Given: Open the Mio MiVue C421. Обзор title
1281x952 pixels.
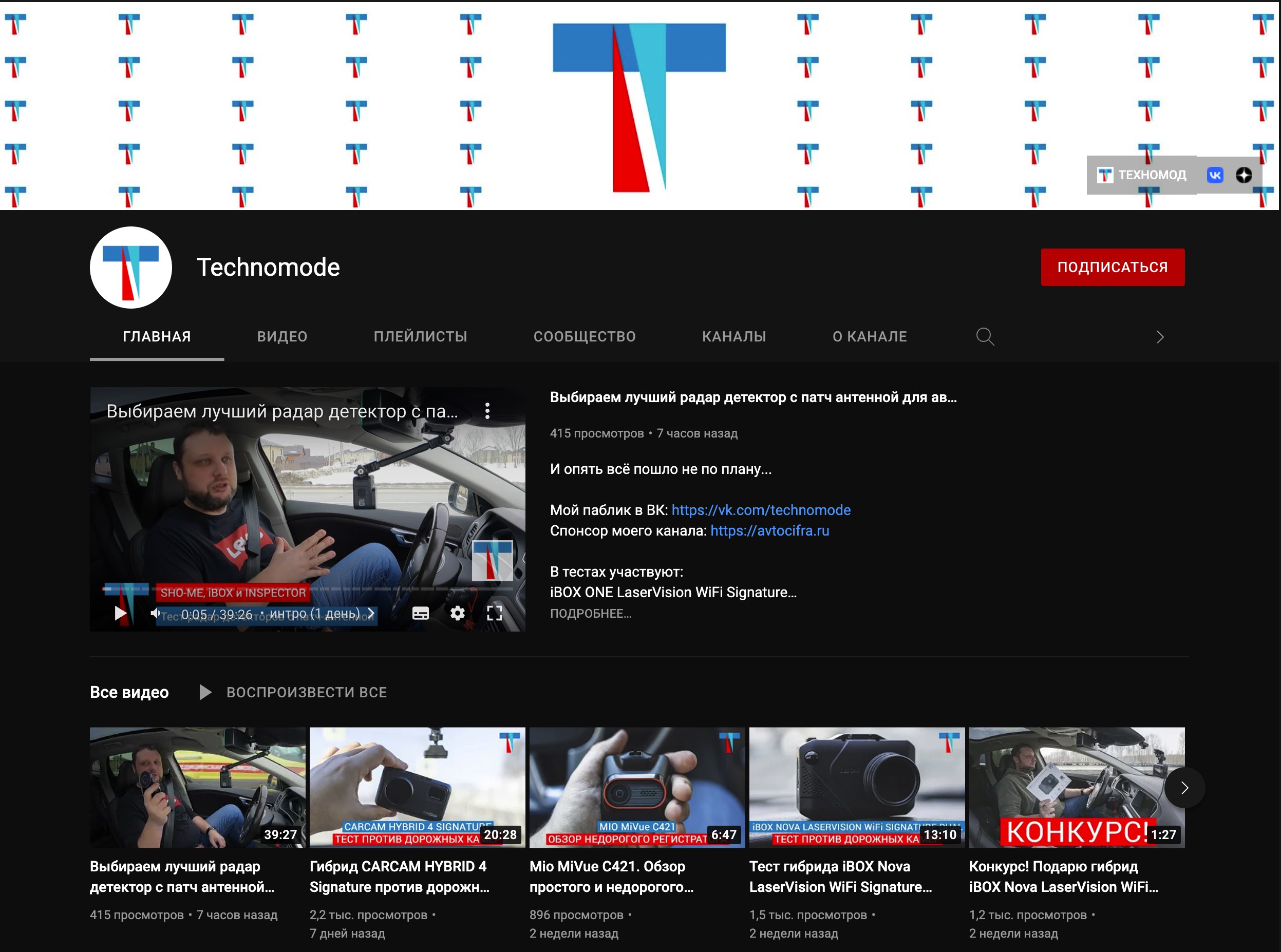Looking at the screenshot, I should (x=612, y=877).
